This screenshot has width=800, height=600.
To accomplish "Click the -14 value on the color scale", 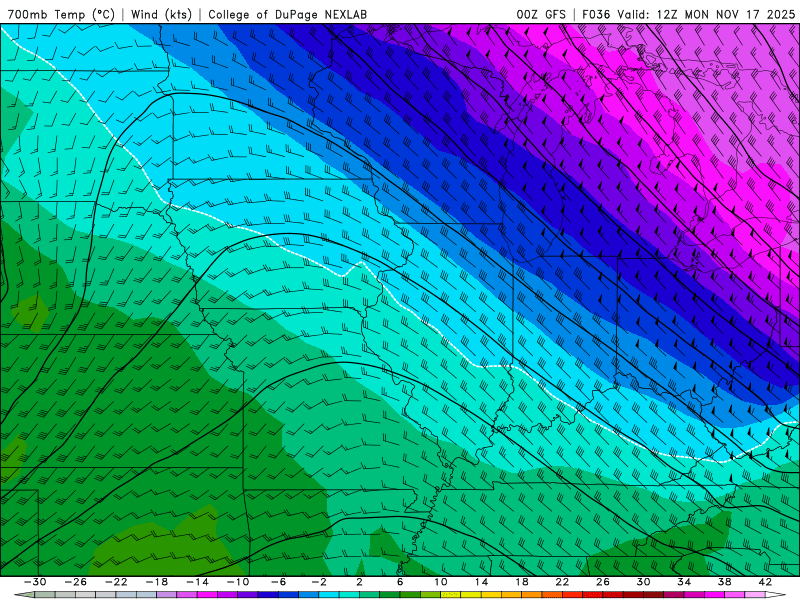I will tap(197, 582).
